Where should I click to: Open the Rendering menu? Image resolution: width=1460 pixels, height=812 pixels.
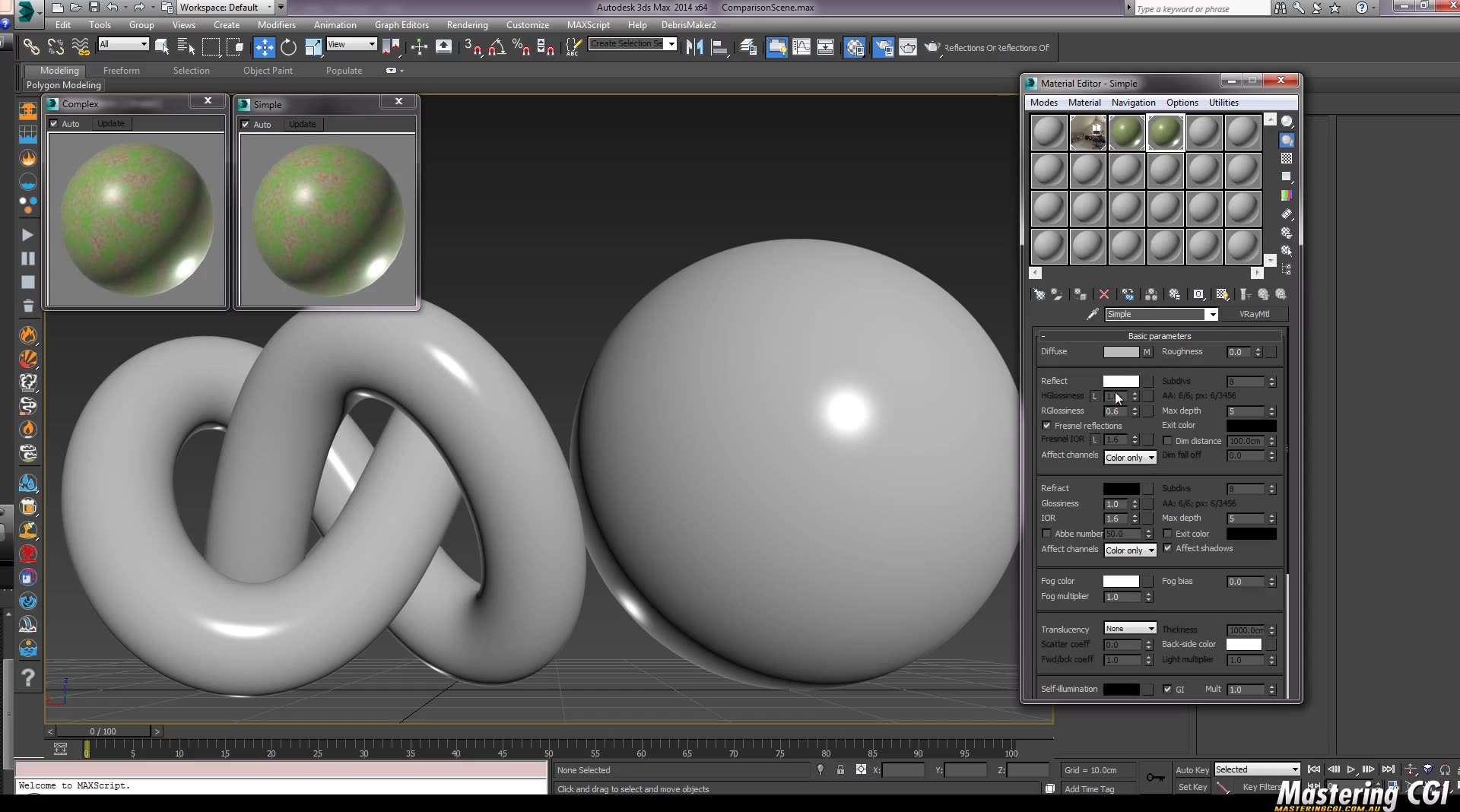click(x=467, y=25)
